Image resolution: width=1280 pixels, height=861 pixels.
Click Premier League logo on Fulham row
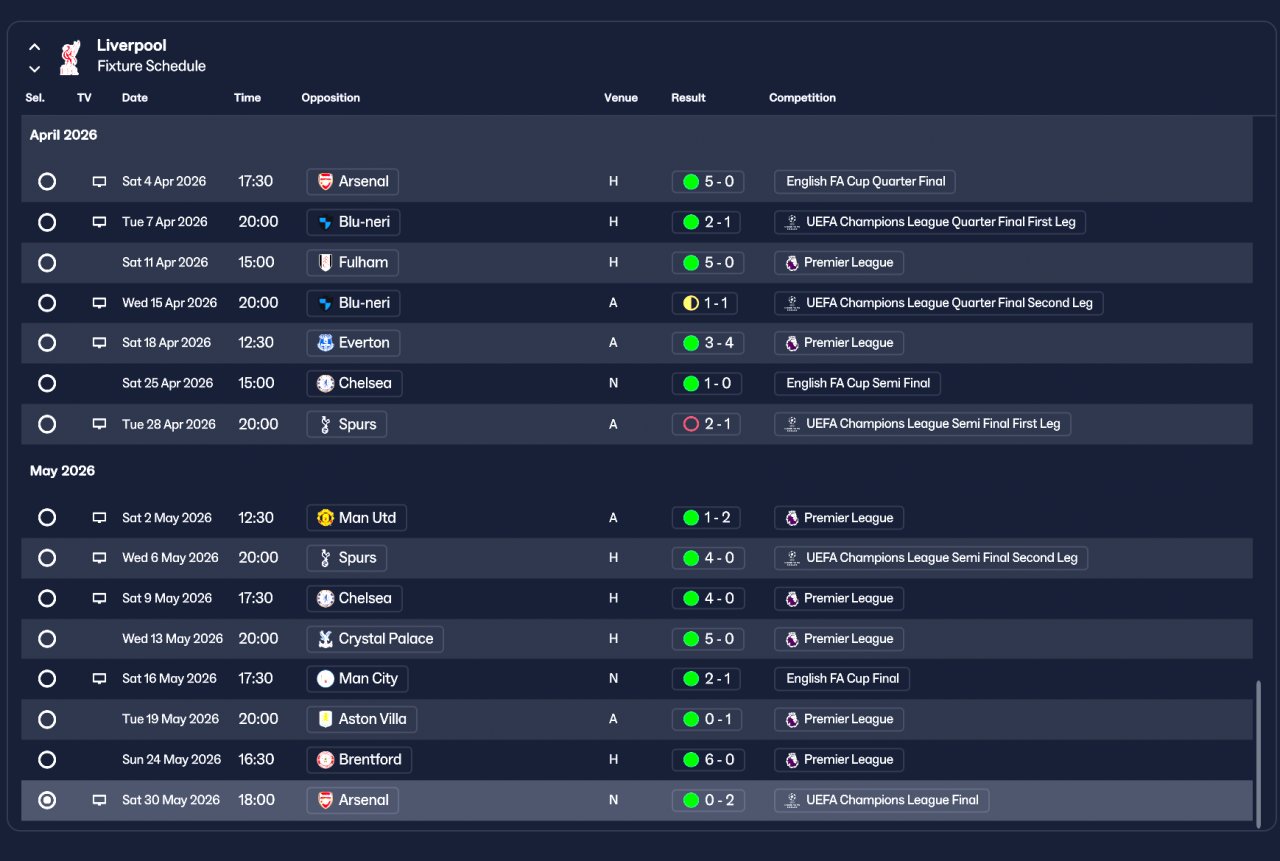792,263
